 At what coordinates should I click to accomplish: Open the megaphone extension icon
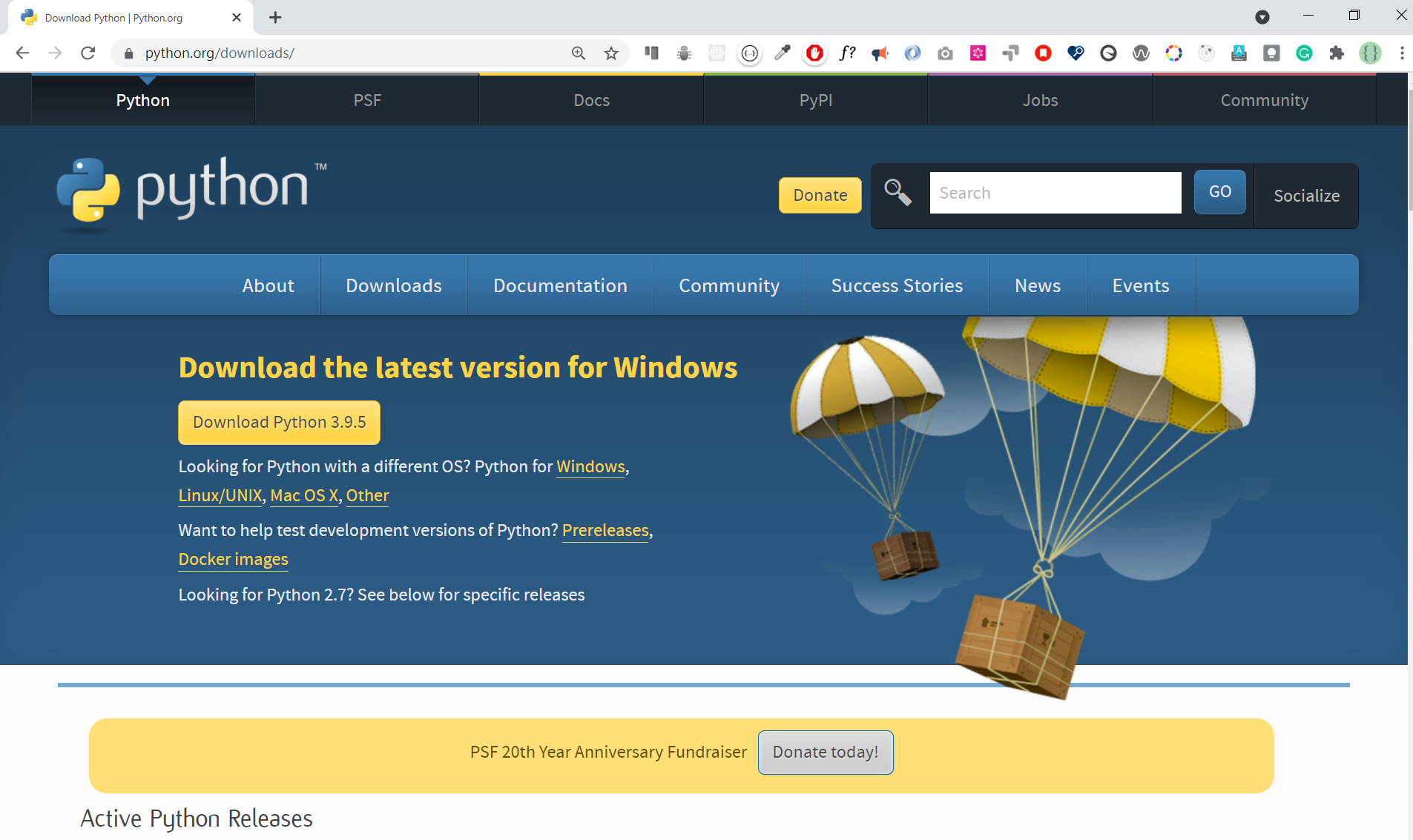pyautogui.click(x=880, y=53)
